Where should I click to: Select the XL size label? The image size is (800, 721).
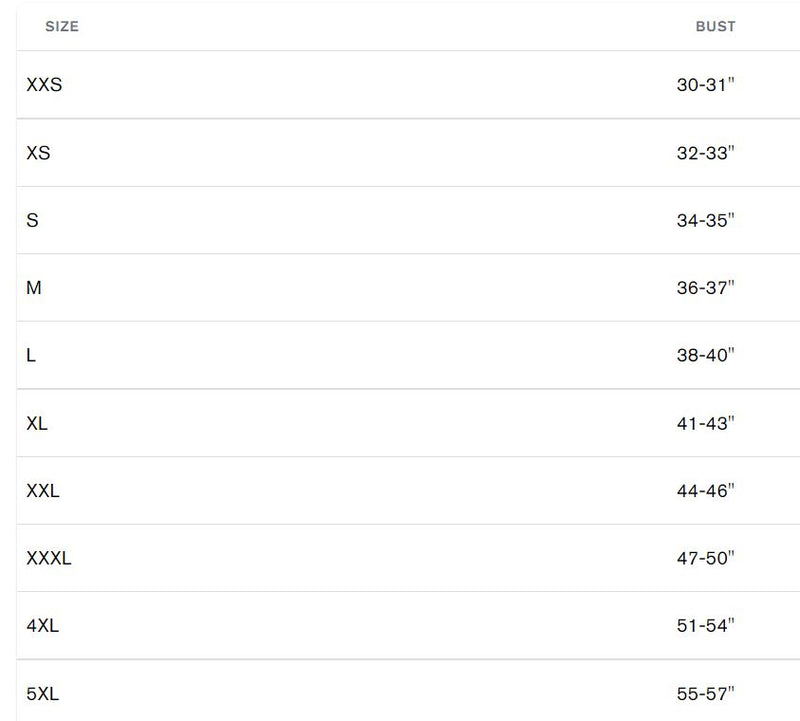[37, 423]
